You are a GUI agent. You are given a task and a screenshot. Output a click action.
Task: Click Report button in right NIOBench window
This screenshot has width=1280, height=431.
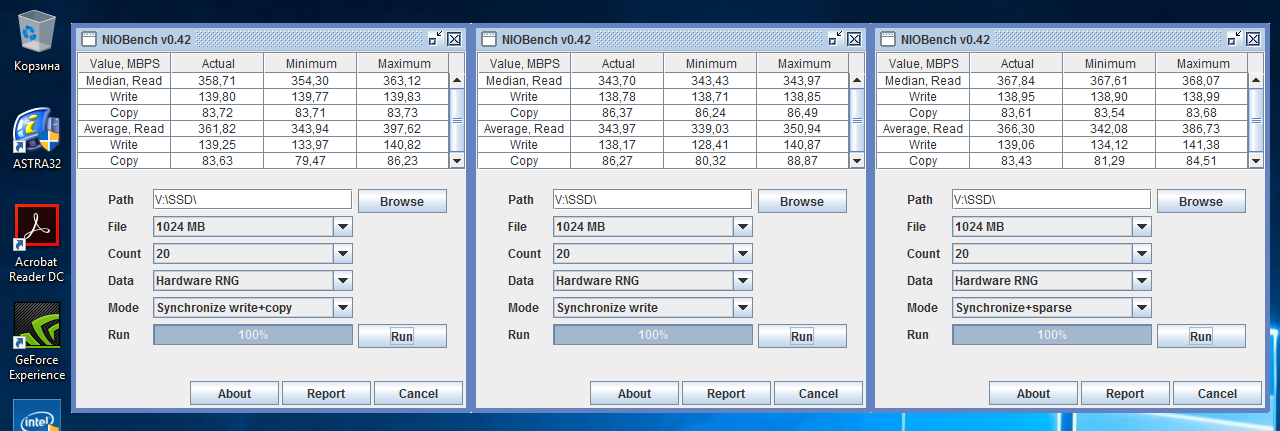[x=1125, y=393]
